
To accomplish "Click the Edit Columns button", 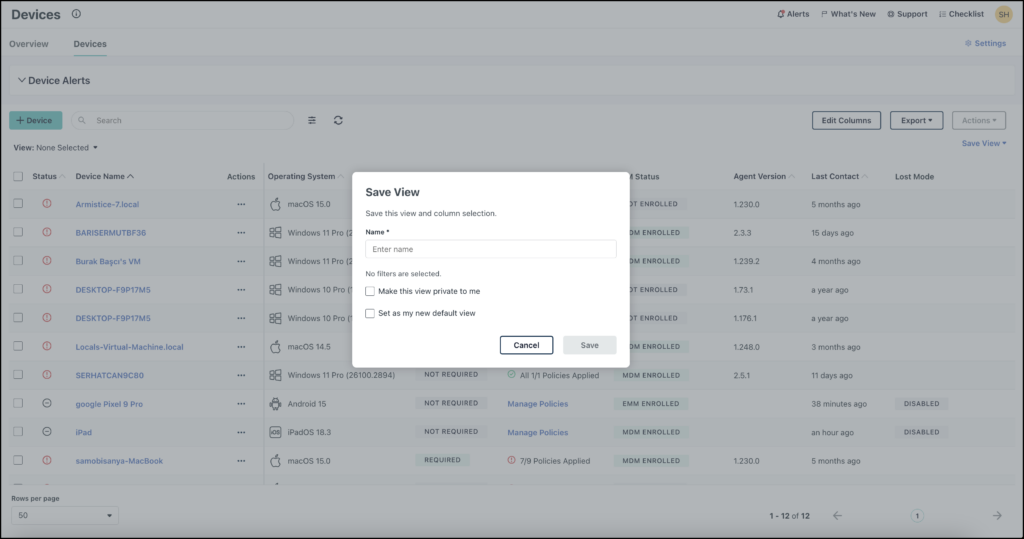I will pyautogui.click(x=846, y=120).
